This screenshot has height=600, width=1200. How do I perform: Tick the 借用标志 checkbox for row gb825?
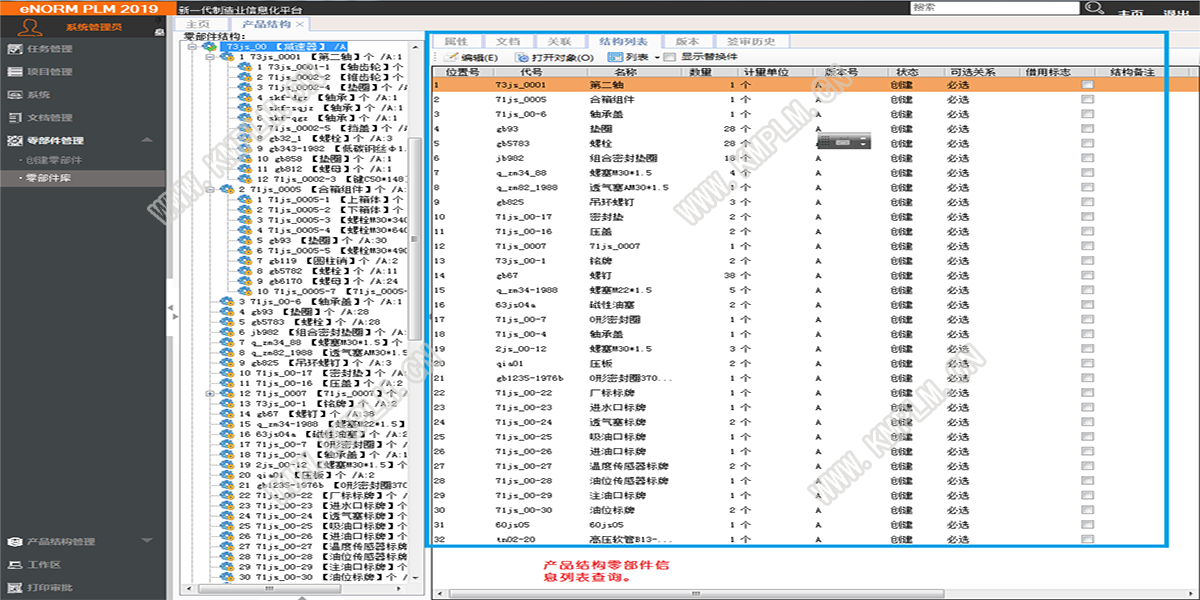pos(1087,202)
